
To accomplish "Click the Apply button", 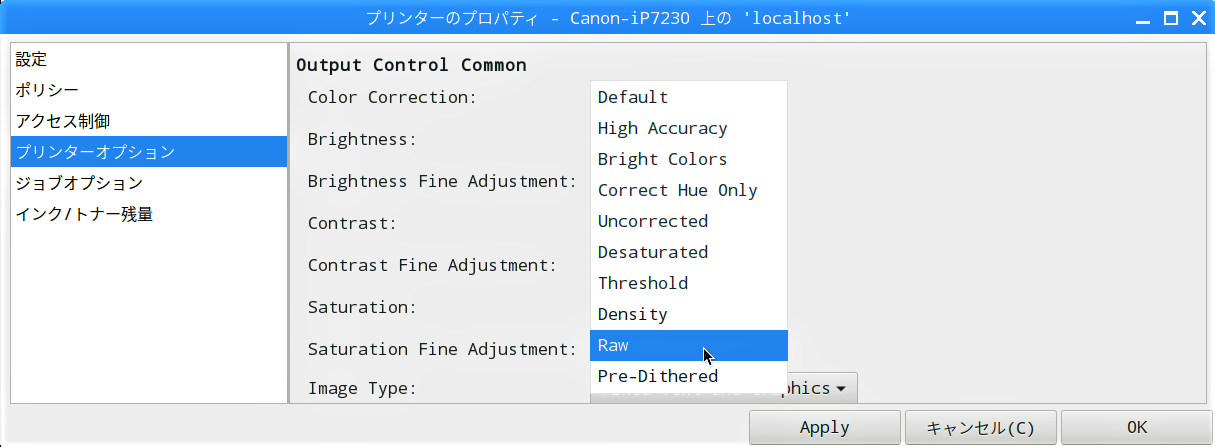I will coord(825,427).
